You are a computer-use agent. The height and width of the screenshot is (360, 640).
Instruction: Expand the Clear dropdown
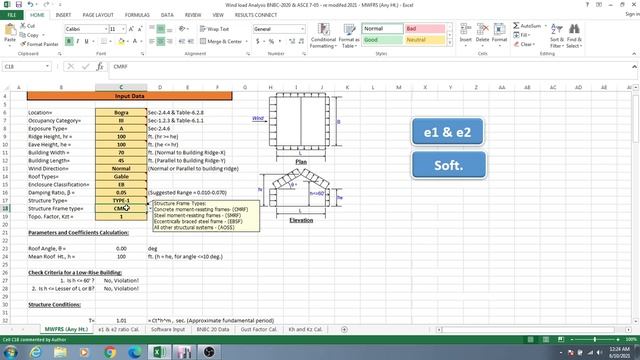534,44
